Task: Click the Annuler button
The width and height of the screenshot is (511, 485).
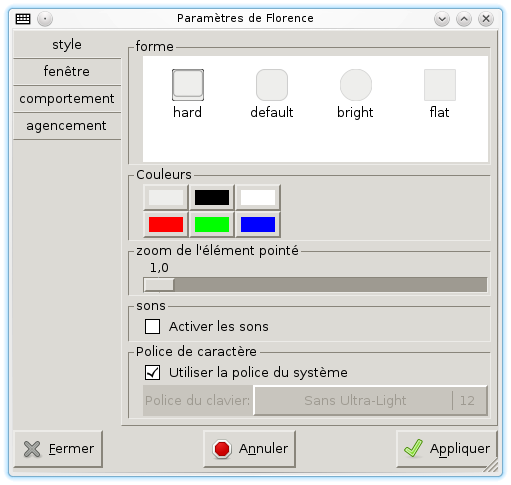Action: [x=249, y=449]
